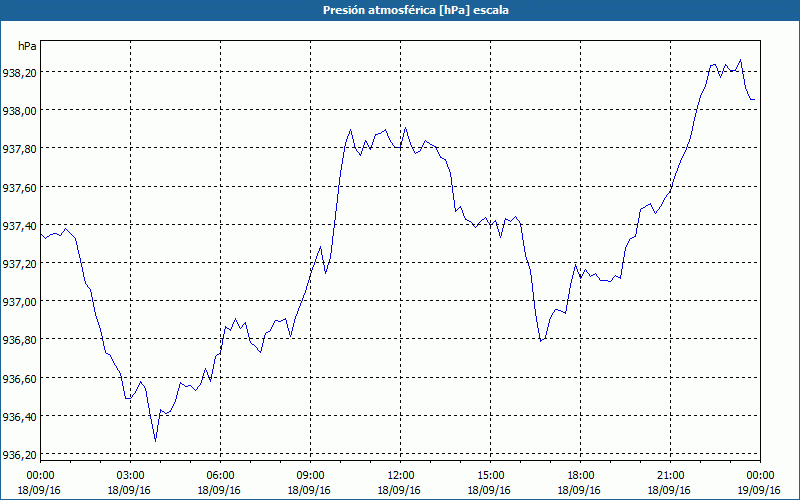Select the 936,20 y-axis value
The image size is (800, 500).
(x=19, y=455)
